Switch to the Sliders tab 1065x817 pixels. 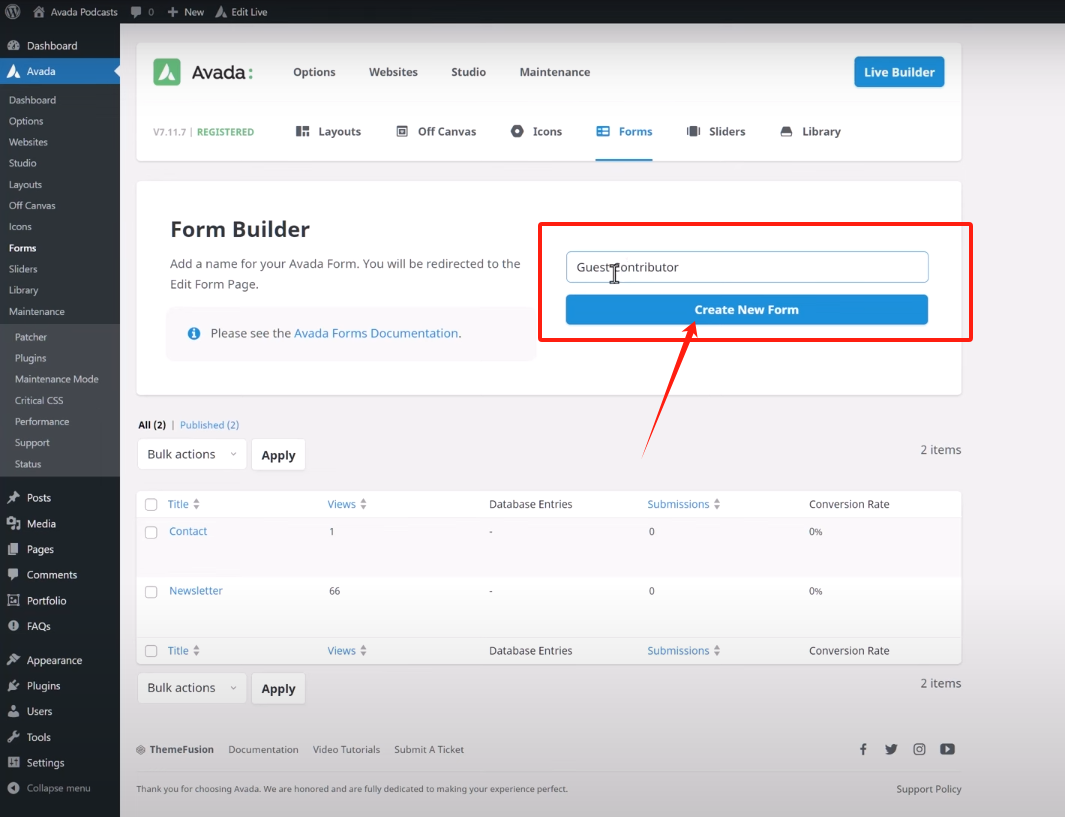pyautogui.click(x=716, y=132)
